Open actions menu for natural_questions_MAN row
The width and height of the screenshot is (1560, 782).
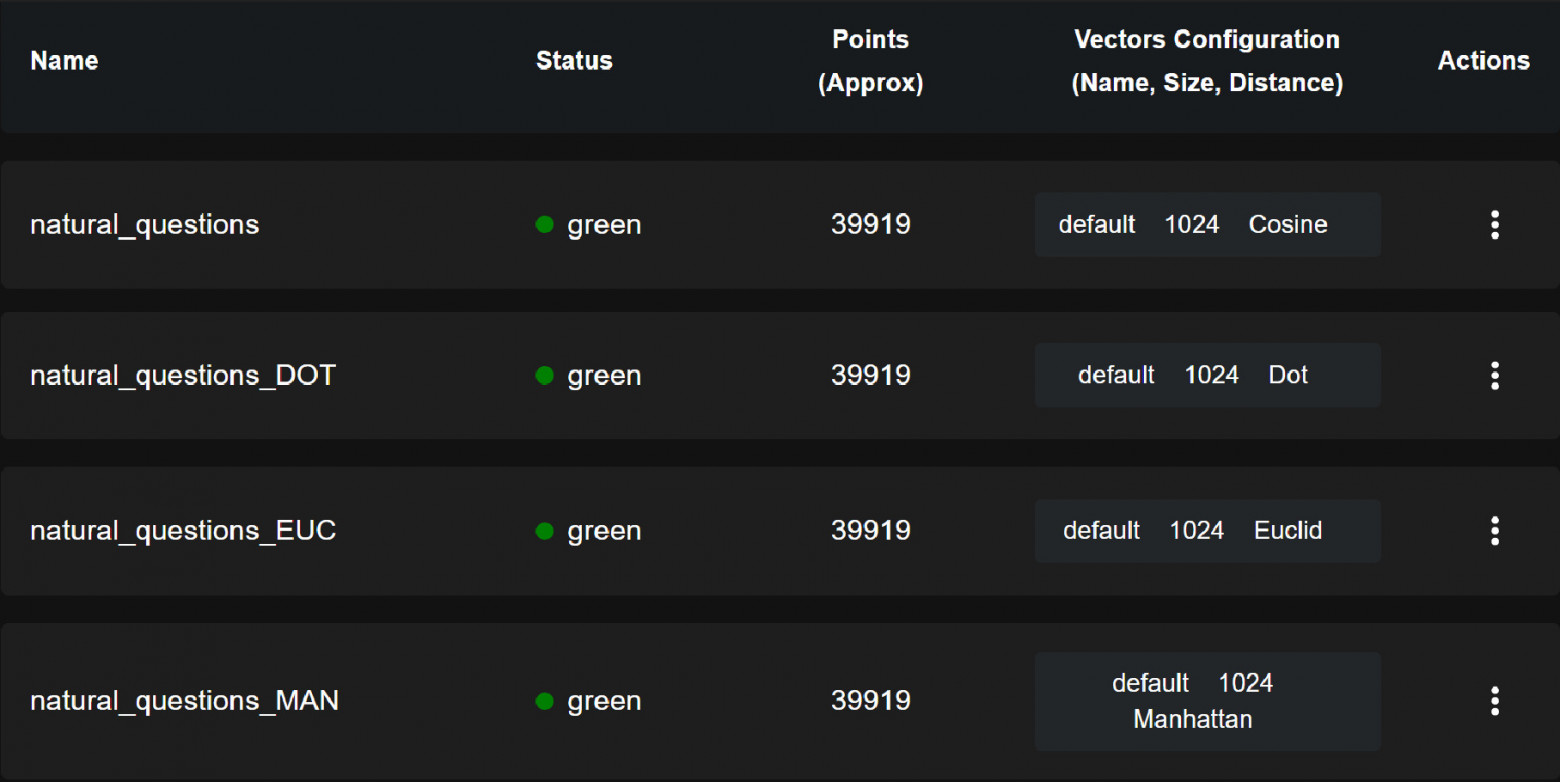(1494, 701)
